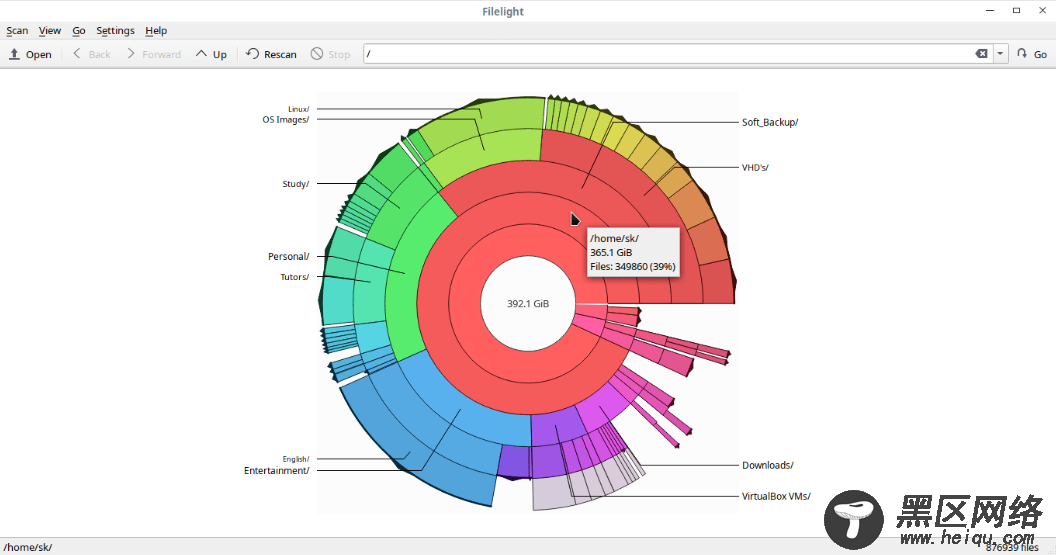Select the VHD's/ label
The height and width of the screenshot is (555, 1056).
click(x=755, y=168)
